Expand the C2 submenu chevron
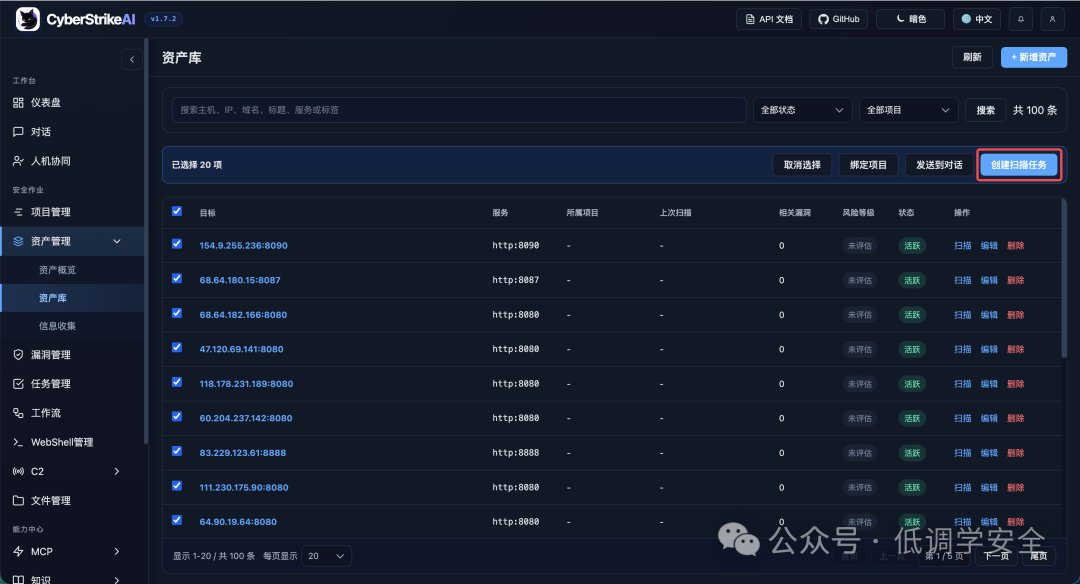 point(117,472)
